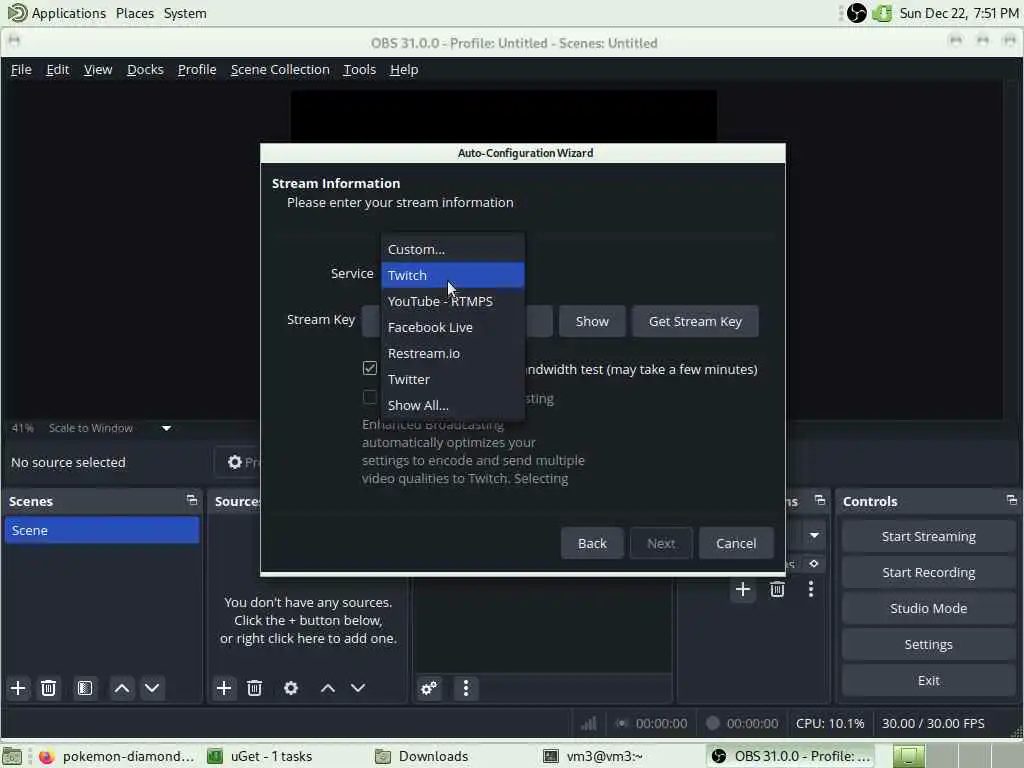Open System menu in top panel
This screenshot has width=1024, height=768.
click(185, 12)
